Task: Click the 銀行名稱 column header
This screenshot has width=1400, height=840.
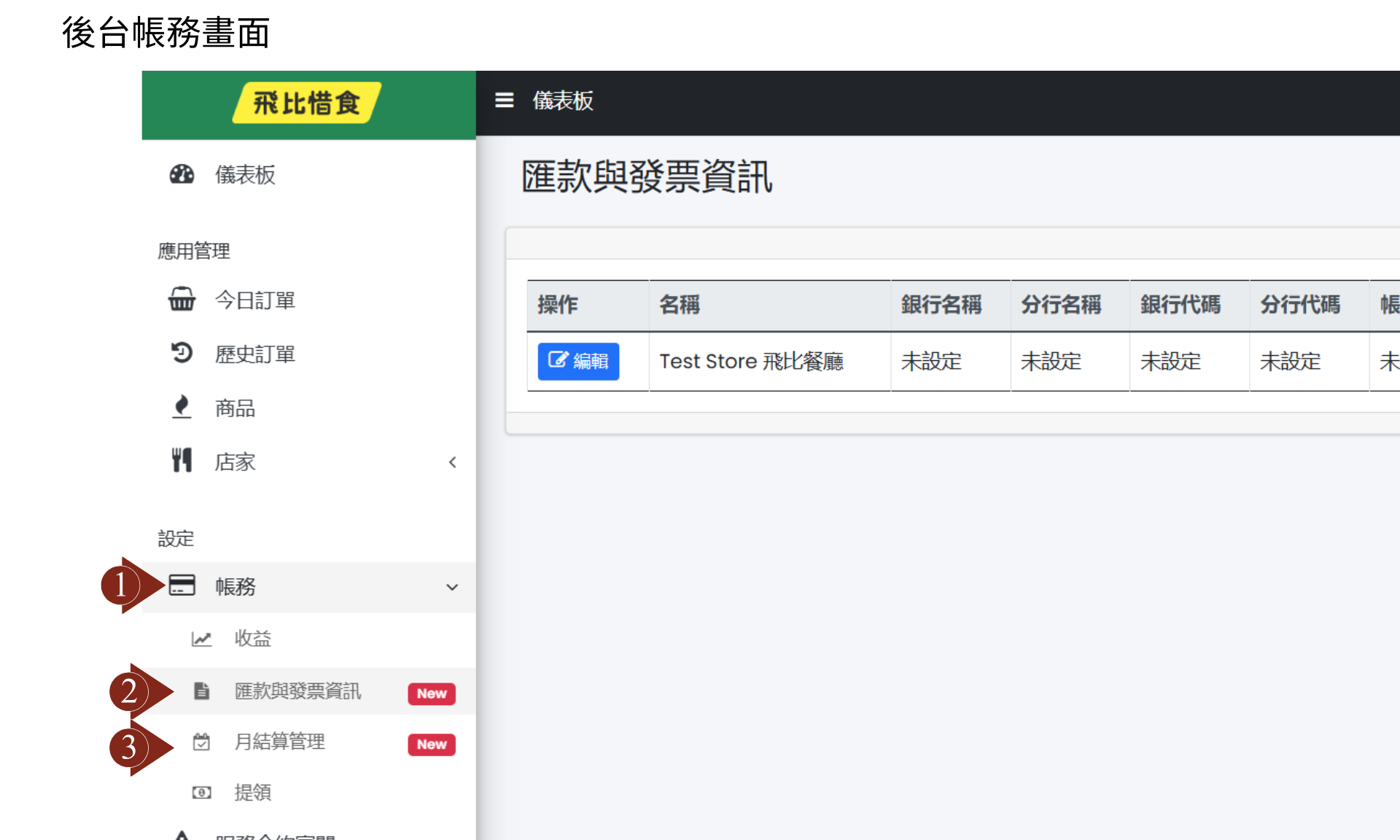Action: click(941, 305)
